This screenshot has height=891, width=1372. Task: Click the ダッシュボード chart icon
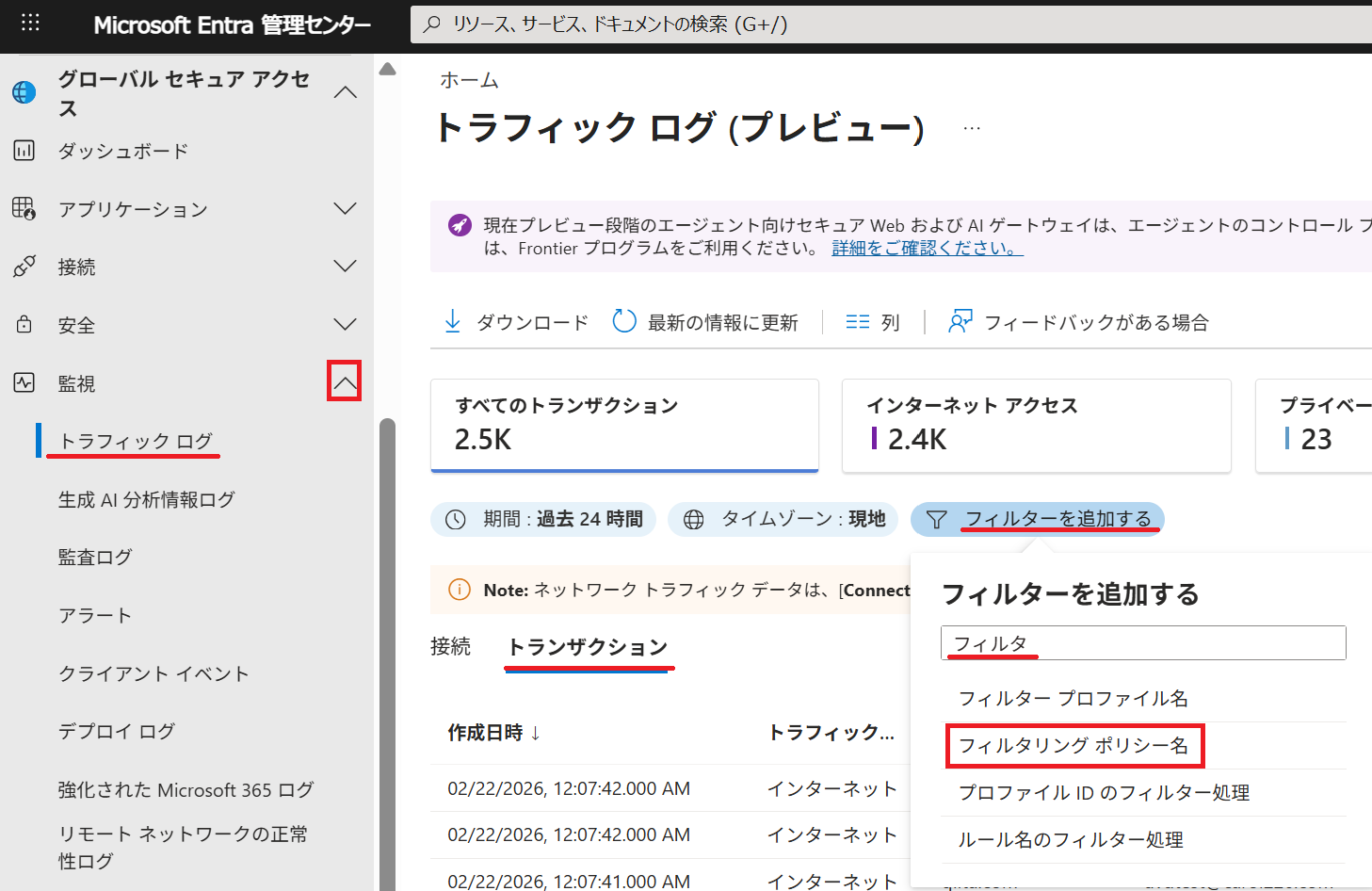pyautogui.click(x=24, y=150)
